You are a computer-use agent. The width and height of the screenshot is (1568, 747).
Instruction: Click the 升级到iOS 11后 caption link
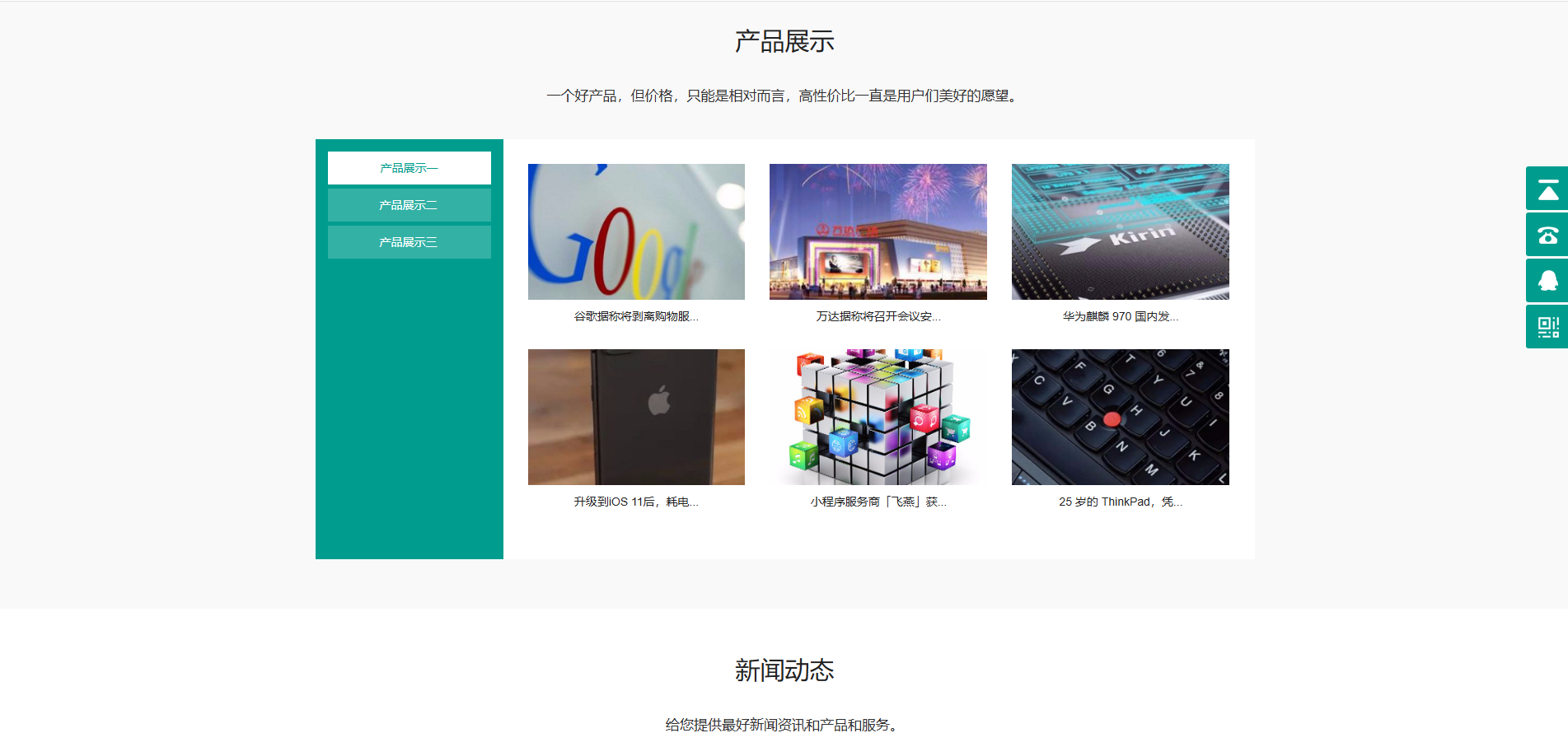click(x=636, y=502)
